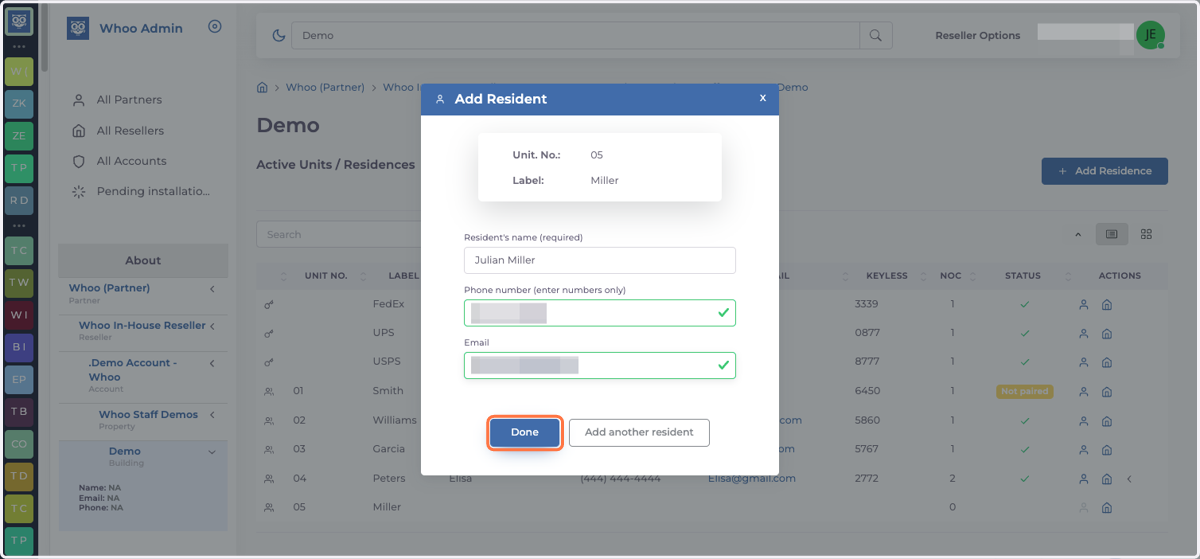Screen dimensions: 1200x559
Task: Click residence home icon on Miller row
Action: (x=1107, y=508)
